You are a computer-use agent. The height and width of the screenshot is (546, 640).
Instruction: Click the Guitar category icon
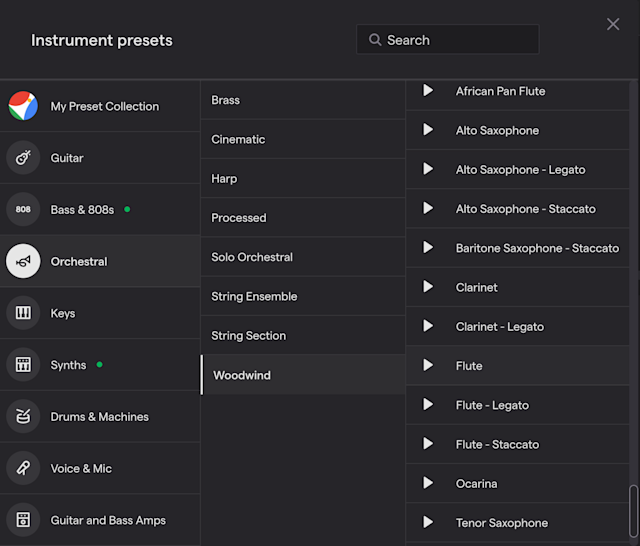point(23,158)
